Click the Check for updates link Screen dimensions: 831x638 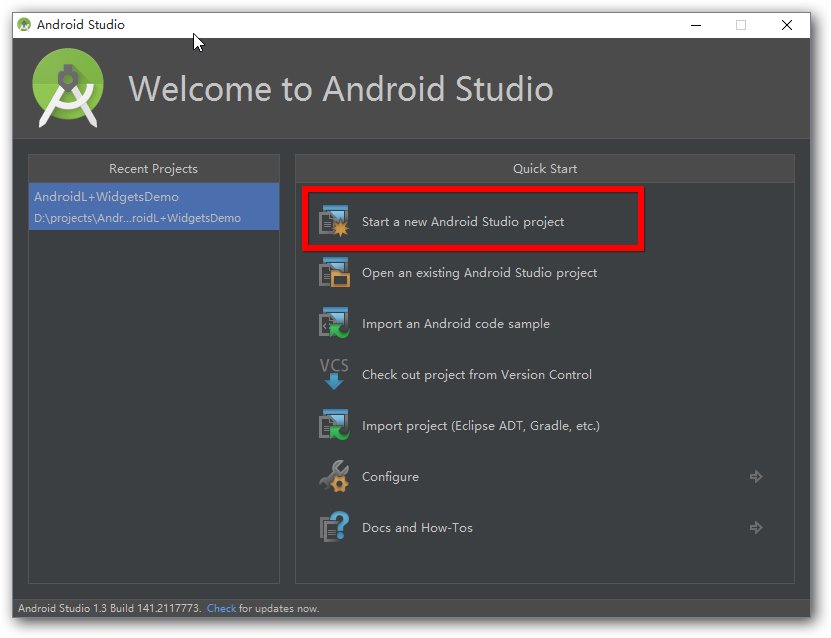221,608
